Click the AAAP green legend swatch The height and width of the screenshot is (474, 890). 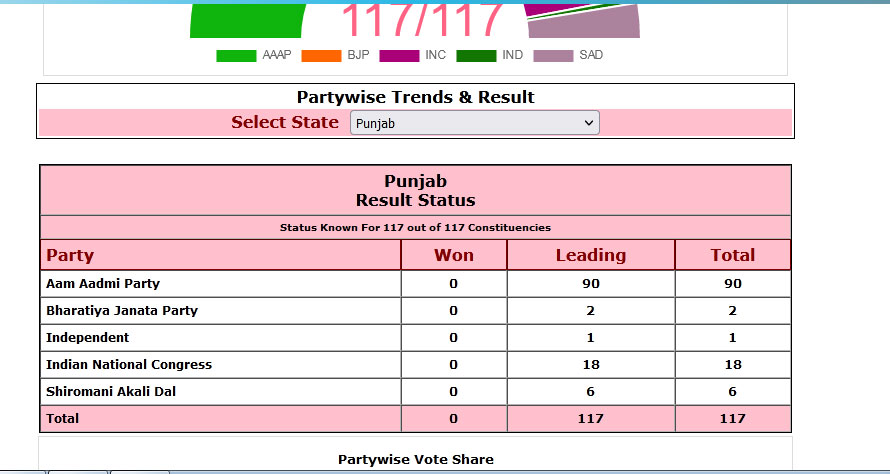click(236, 56)
